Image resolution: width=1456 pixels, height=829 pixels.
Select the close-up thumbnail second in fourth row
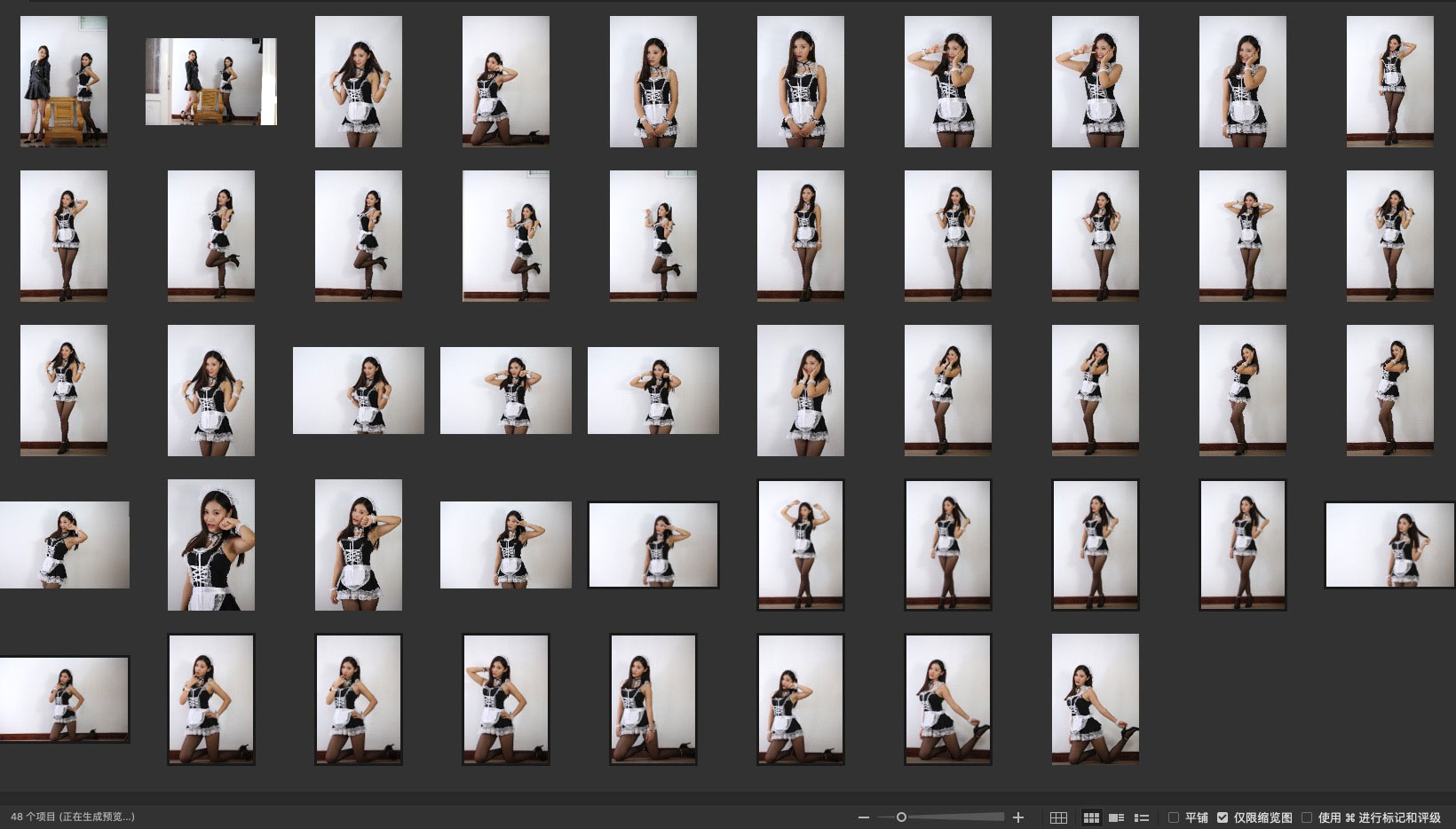(x=210, y=544)
